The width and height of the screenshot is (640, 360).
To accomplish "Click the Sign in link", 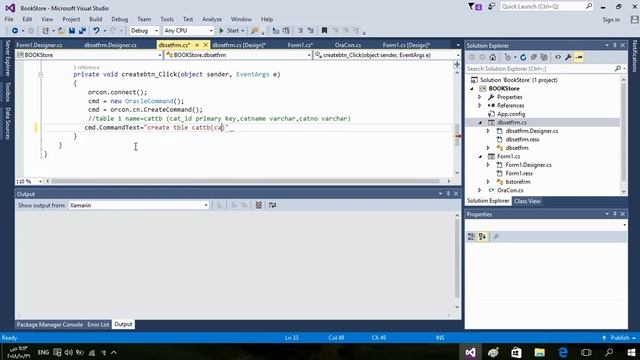I will pos(611,20).
